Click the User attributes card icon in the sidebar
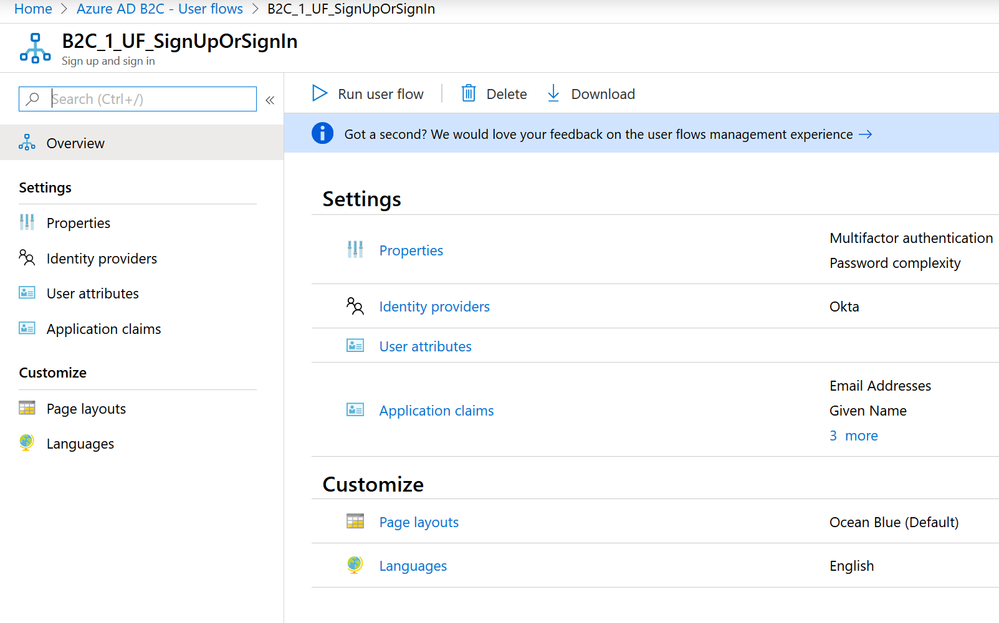 click(x=27, y=293)
